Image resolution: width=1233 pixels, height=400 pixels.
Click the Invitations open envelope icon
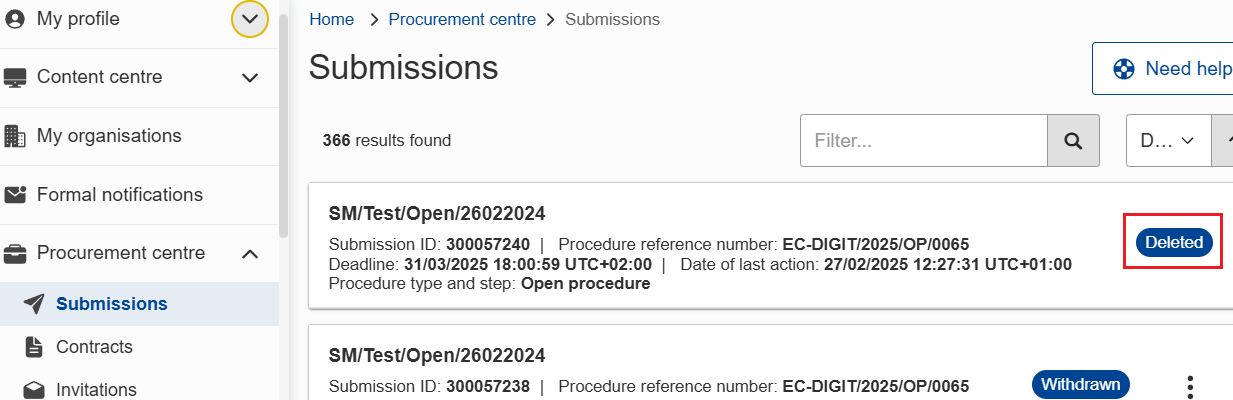click(x=34, y=390)
